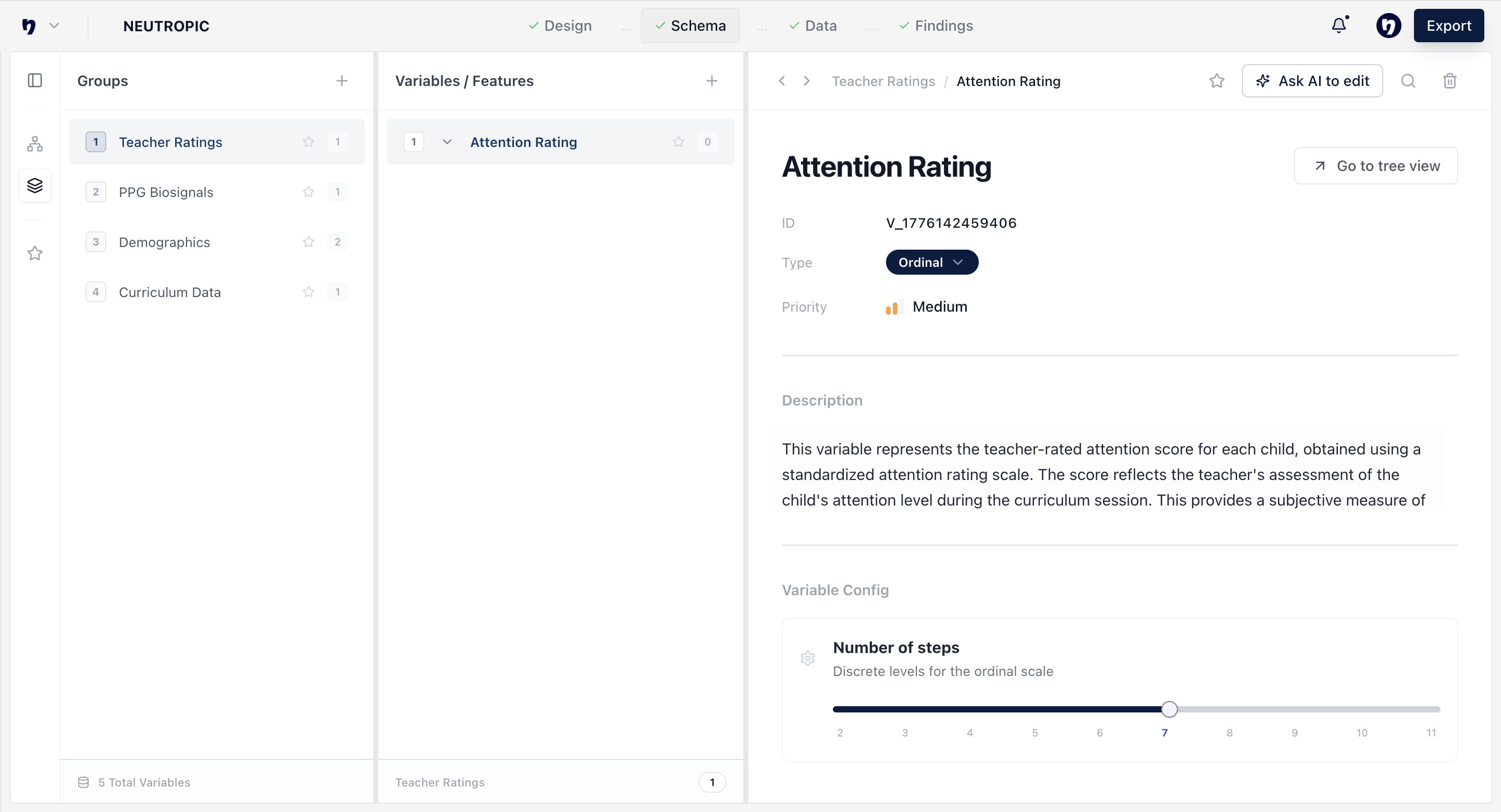1501x812 pixels.
Task: Open favorites star in left sidebar
Action: [35, 253]
